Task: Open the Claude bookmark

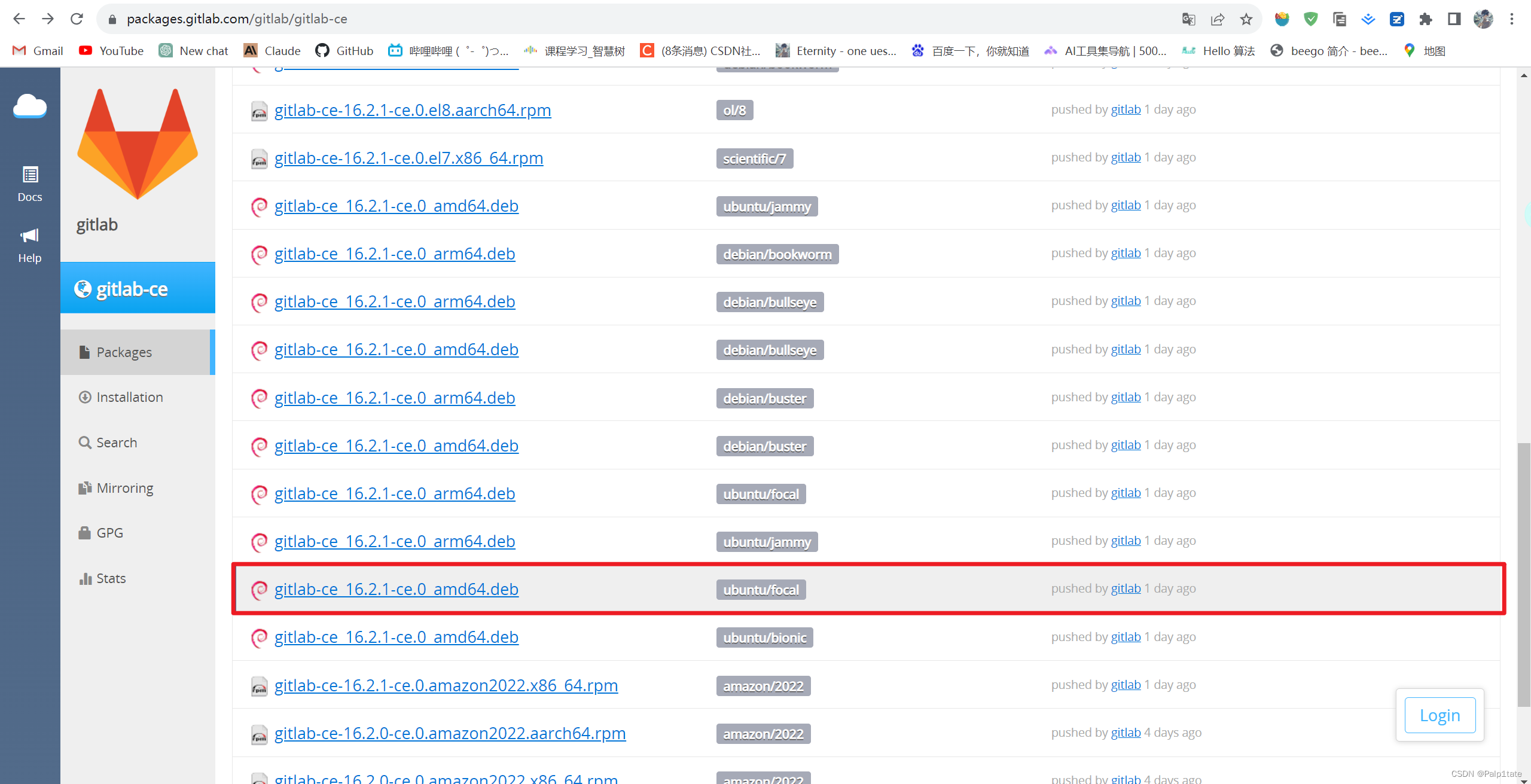Action: pyautogui.click(x=272, y=51)
